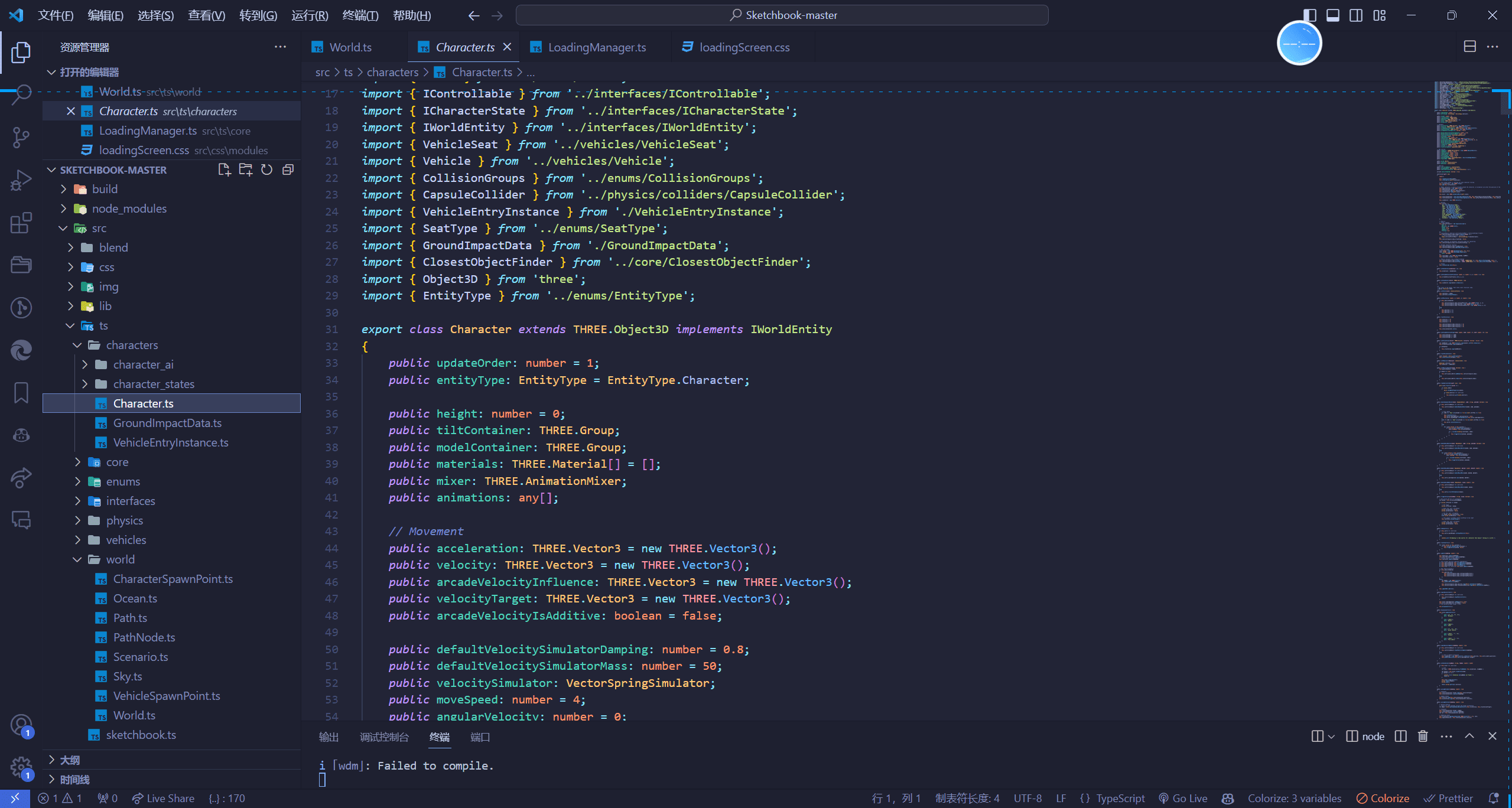The image size is (1512, 808).
Task: Expand the characters folder in file tree
Action: coord(78,345)
